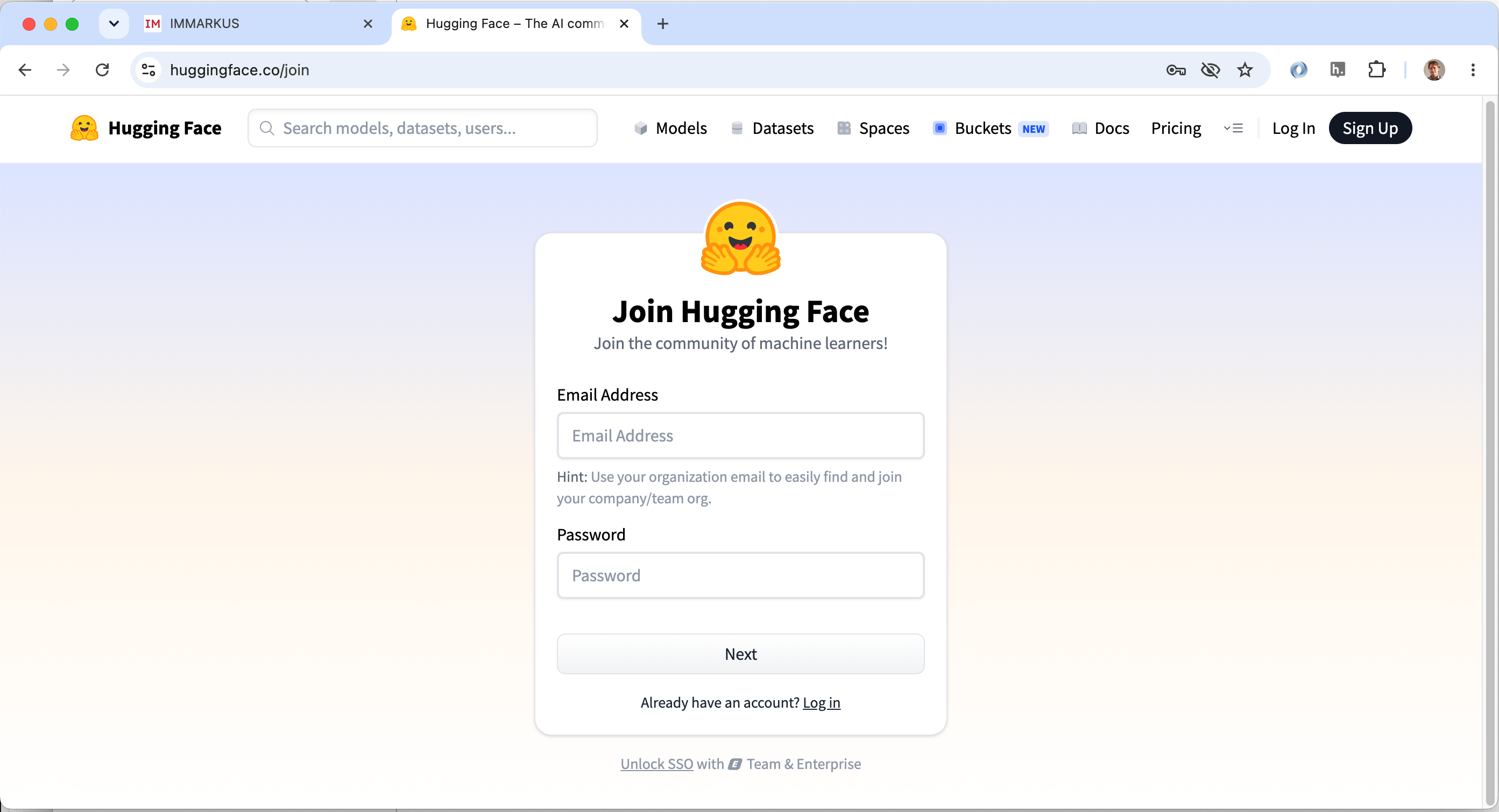Click the Hugging Face logo in header
The height and width of the screenshot is (812, 1499).
point(145,128)
